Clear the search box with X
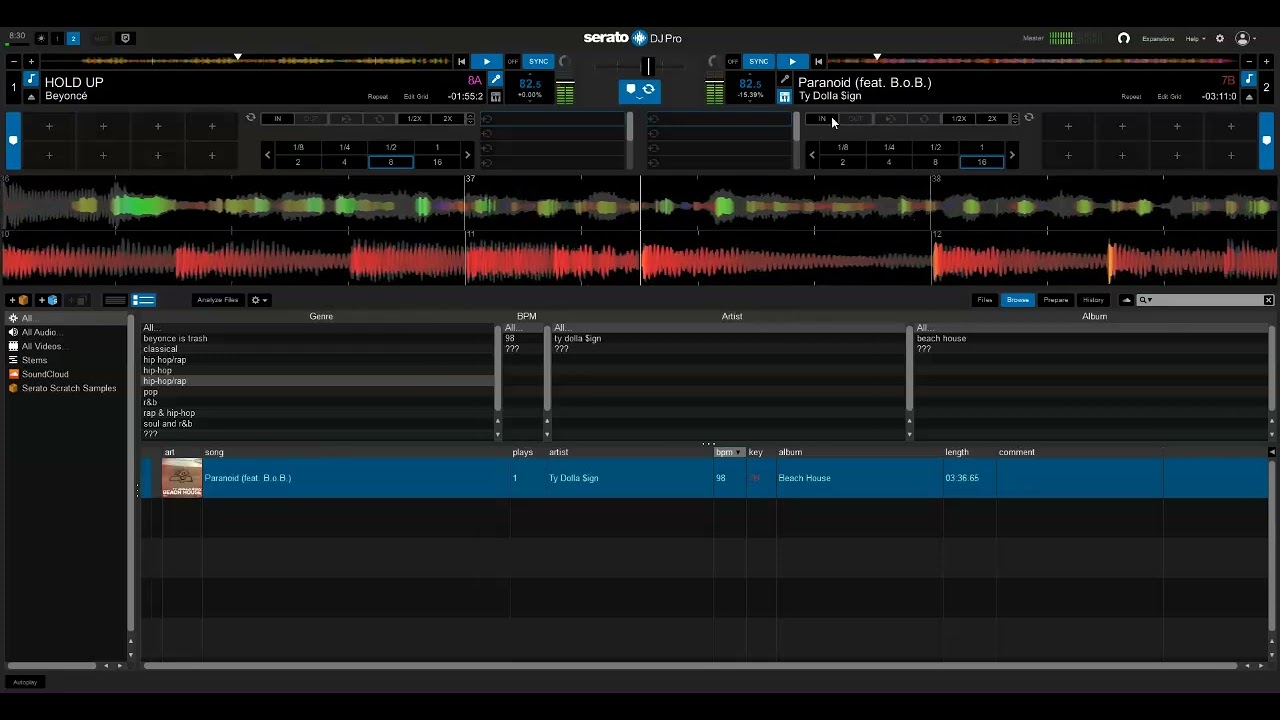 pyautogui.click(x=1268, y=300)
